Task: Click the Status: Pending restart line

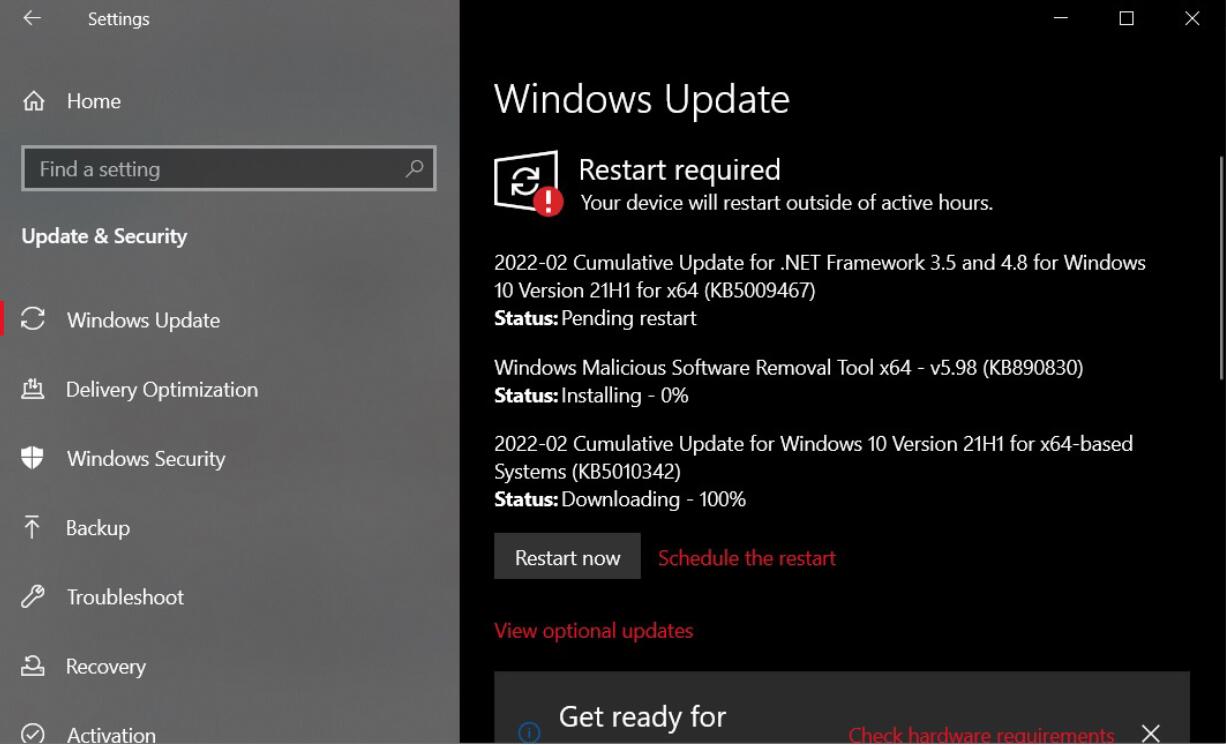Action: click(x=595, y=318)
